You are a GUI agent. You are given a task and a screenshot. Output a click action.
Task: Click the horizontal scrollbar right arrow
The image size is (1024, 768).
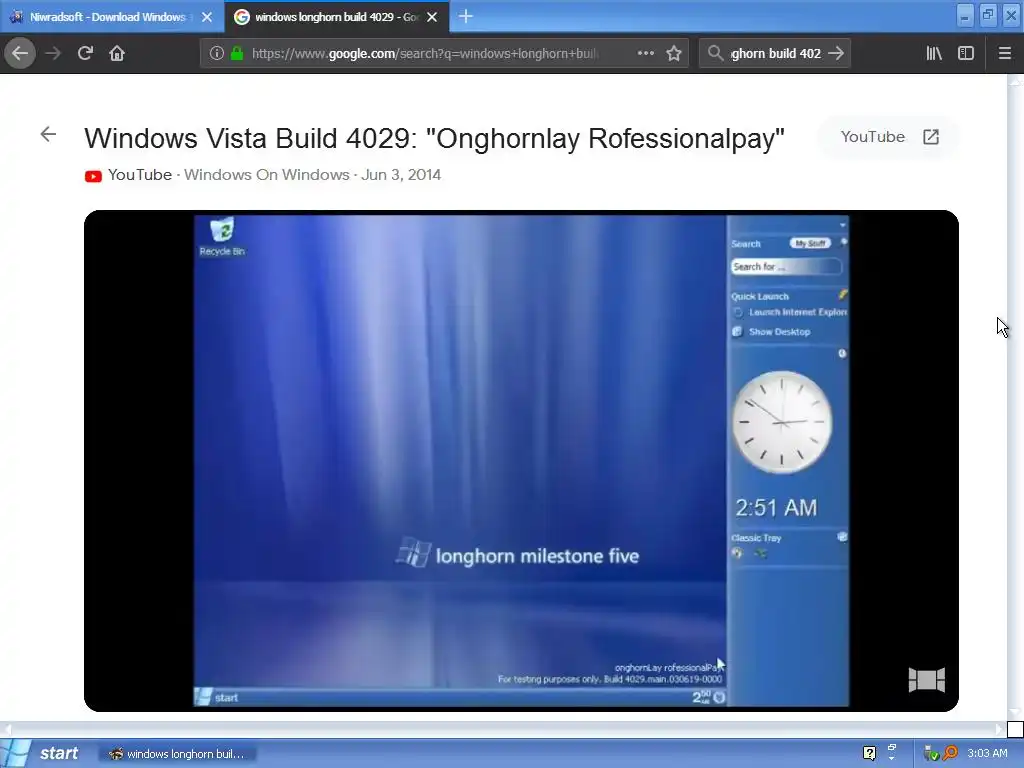point(1000,729)
